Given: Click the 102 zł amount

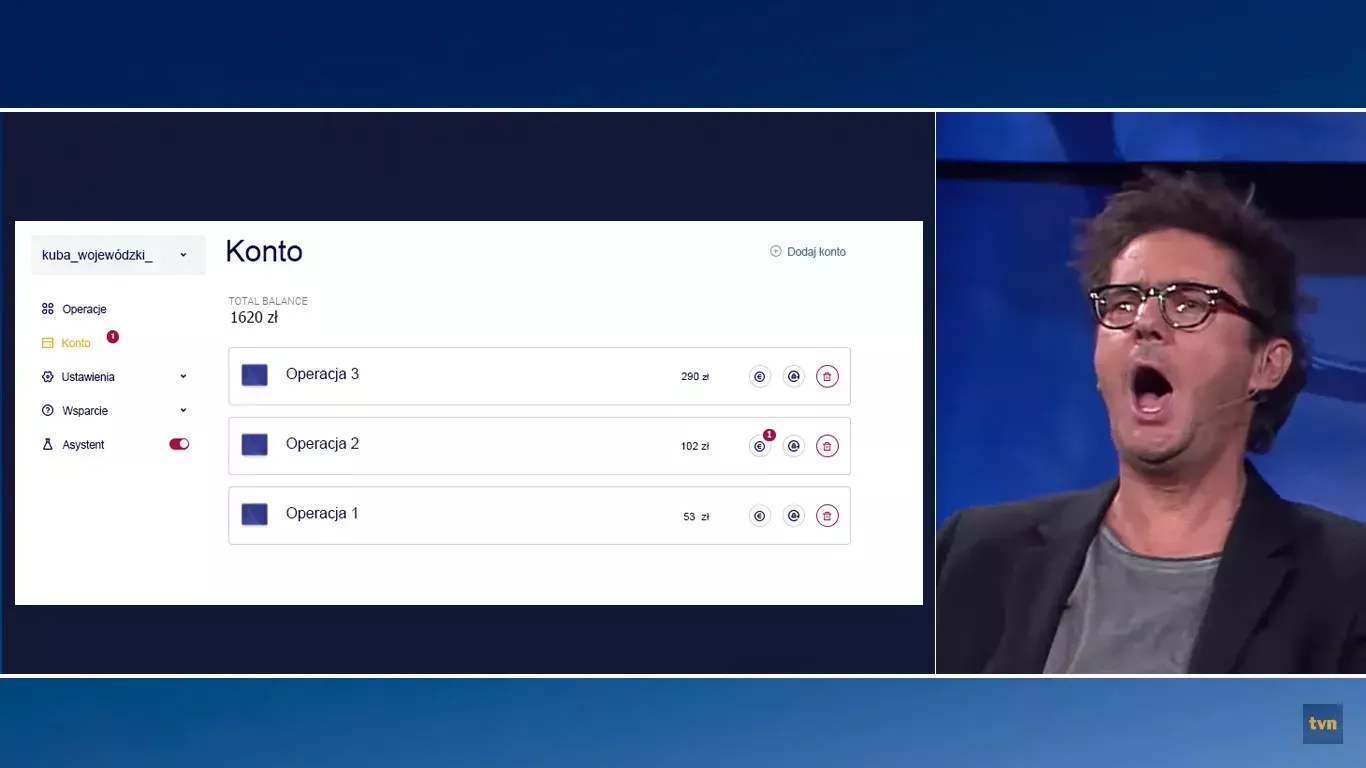Looking at the screenshot, I should pos(695,446).
